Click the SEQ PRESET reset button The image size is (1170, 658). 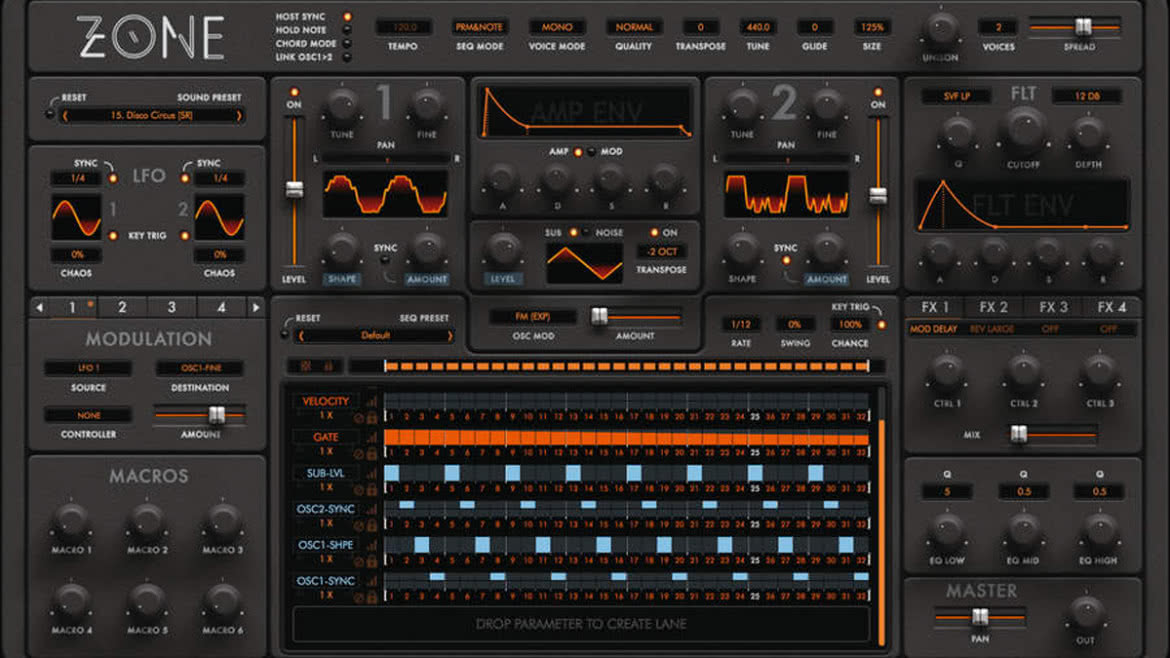284,334
